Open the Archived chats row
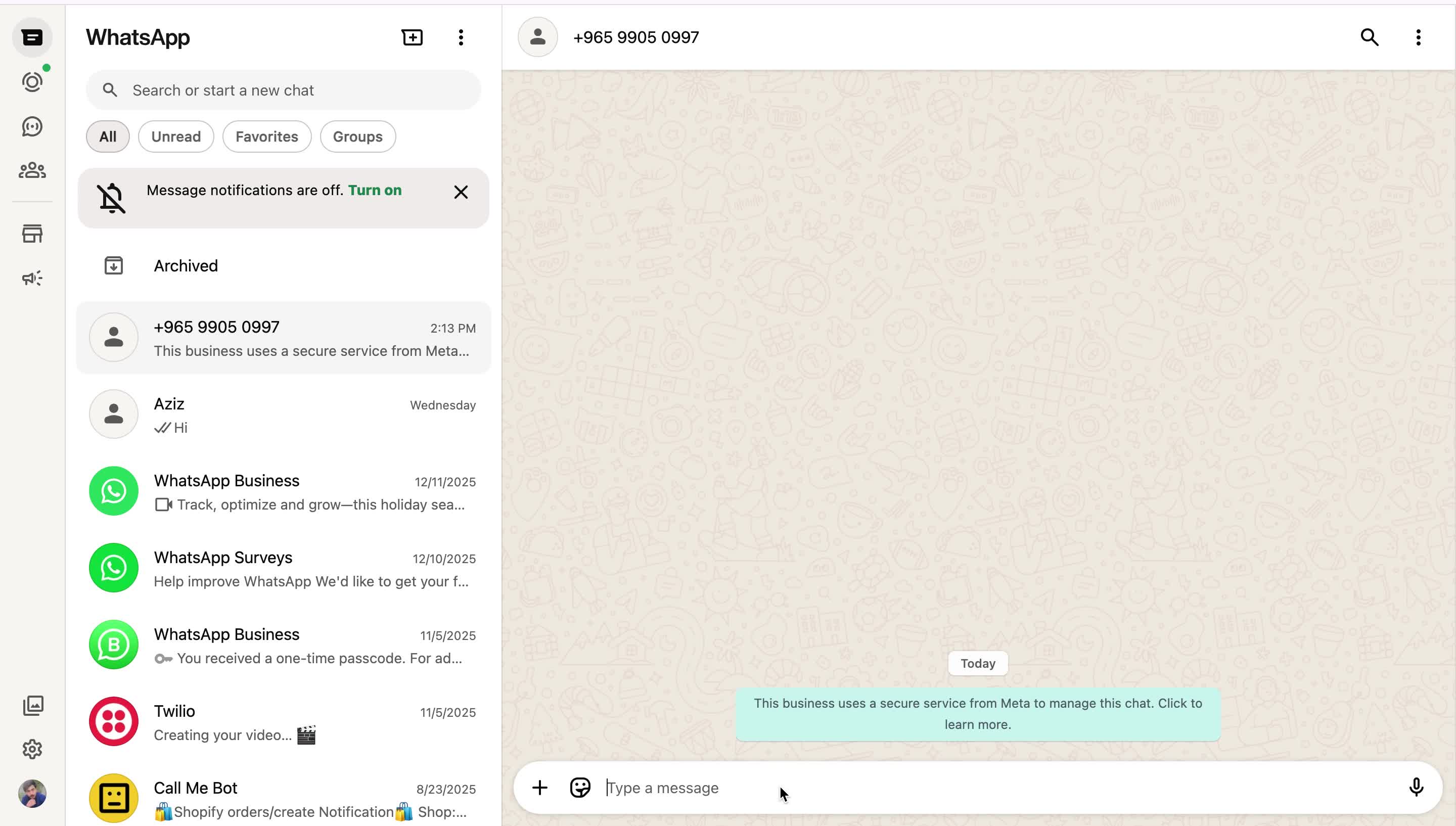 pos(284,265)
